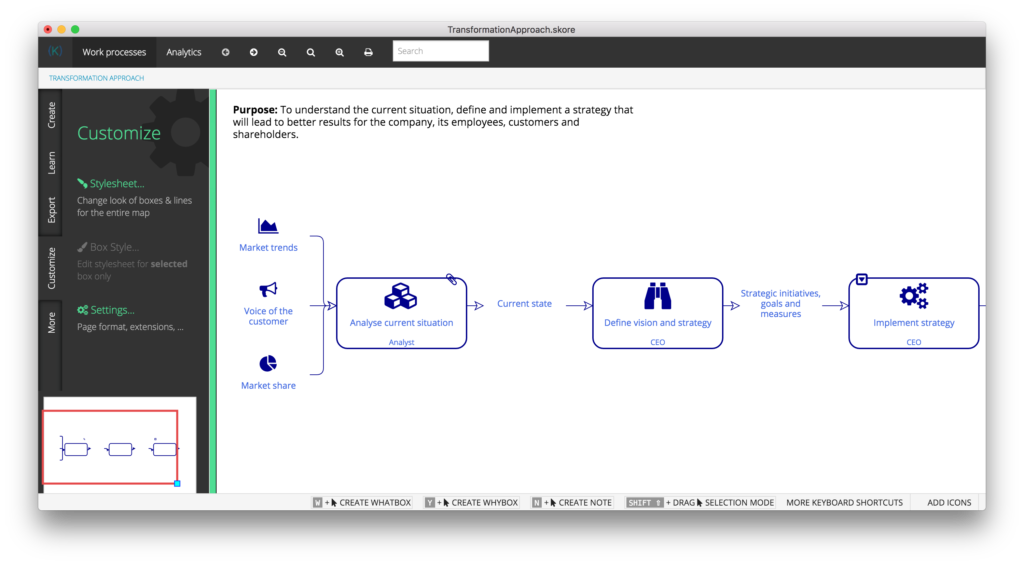Click the Settings gears icon
Image resolution: width=1024 pixels, height=565 pixels.
point(82,310)
